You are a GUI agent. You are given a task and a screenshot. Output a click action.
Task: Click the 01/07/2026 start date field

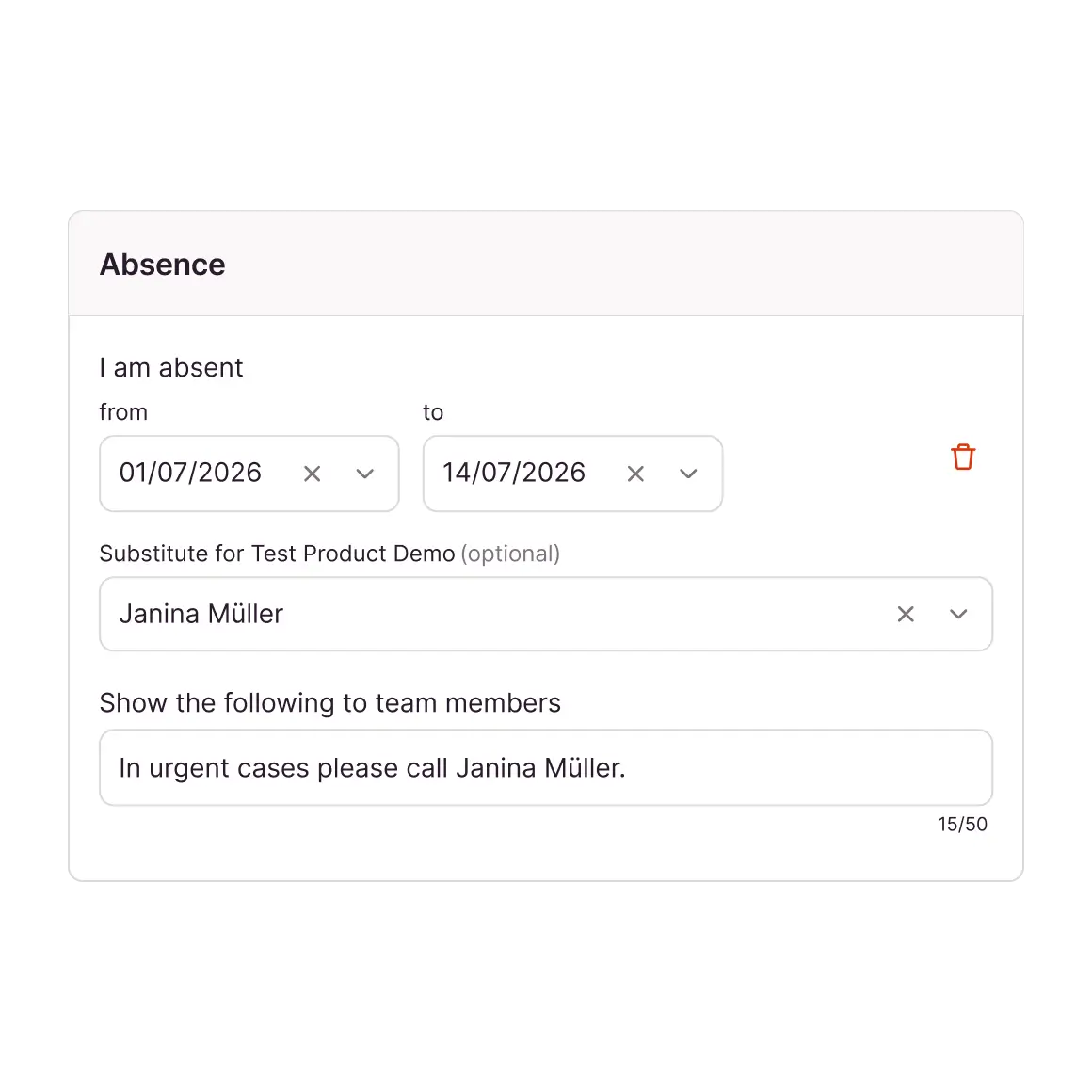coord(190,473)
